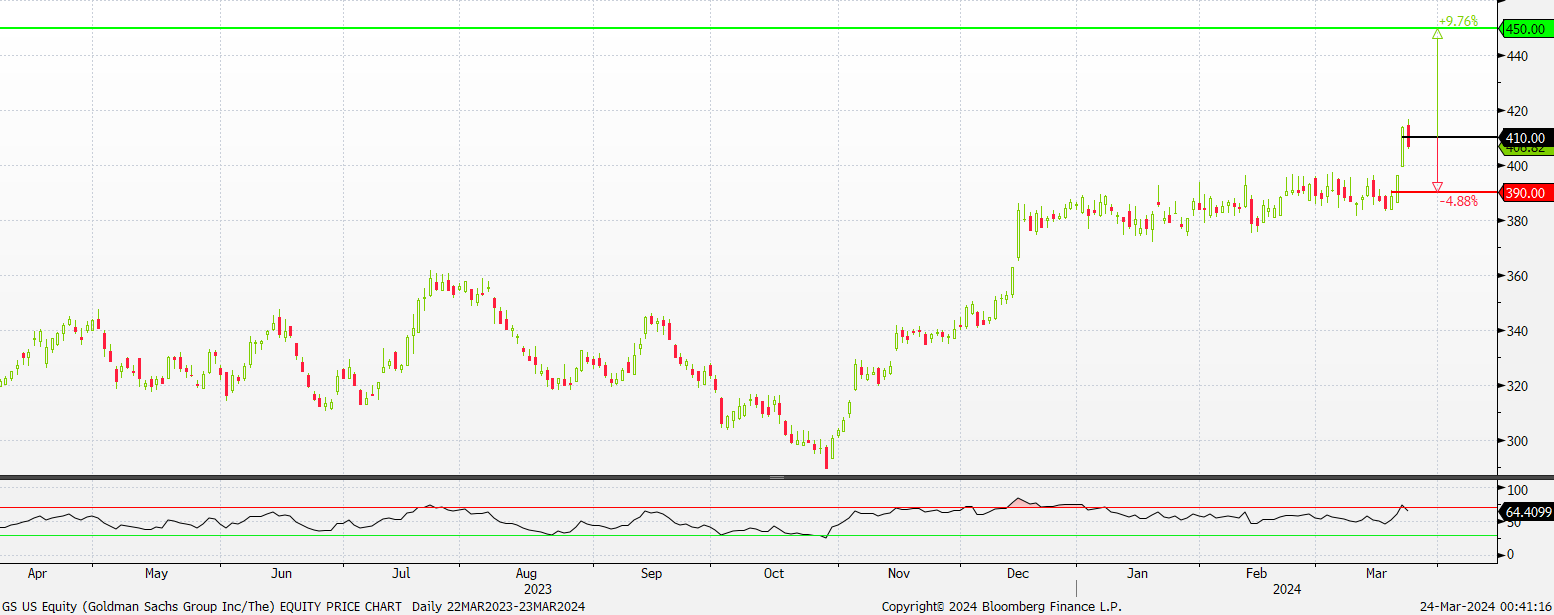The height and width of the screenshot is (615, 1554).
Task: Click the GS US Equity chart title text
Action: 293,606
